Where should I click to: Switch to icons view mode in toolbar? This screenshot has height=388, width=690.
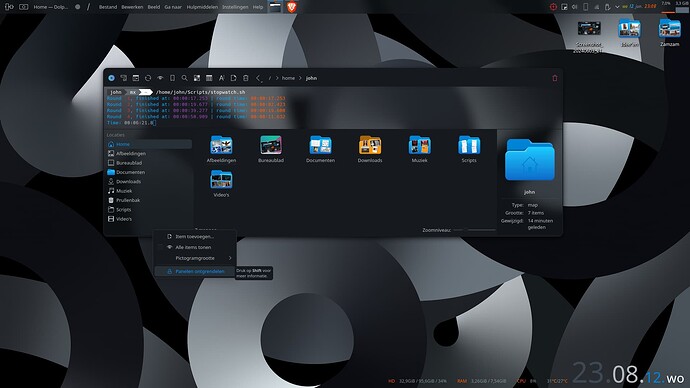[x=197, y=78]
